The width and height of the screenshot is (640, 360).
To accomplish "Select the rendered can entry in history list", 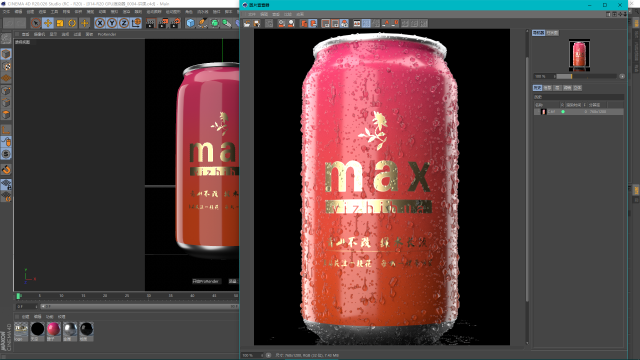I will (x=579, y=111).
